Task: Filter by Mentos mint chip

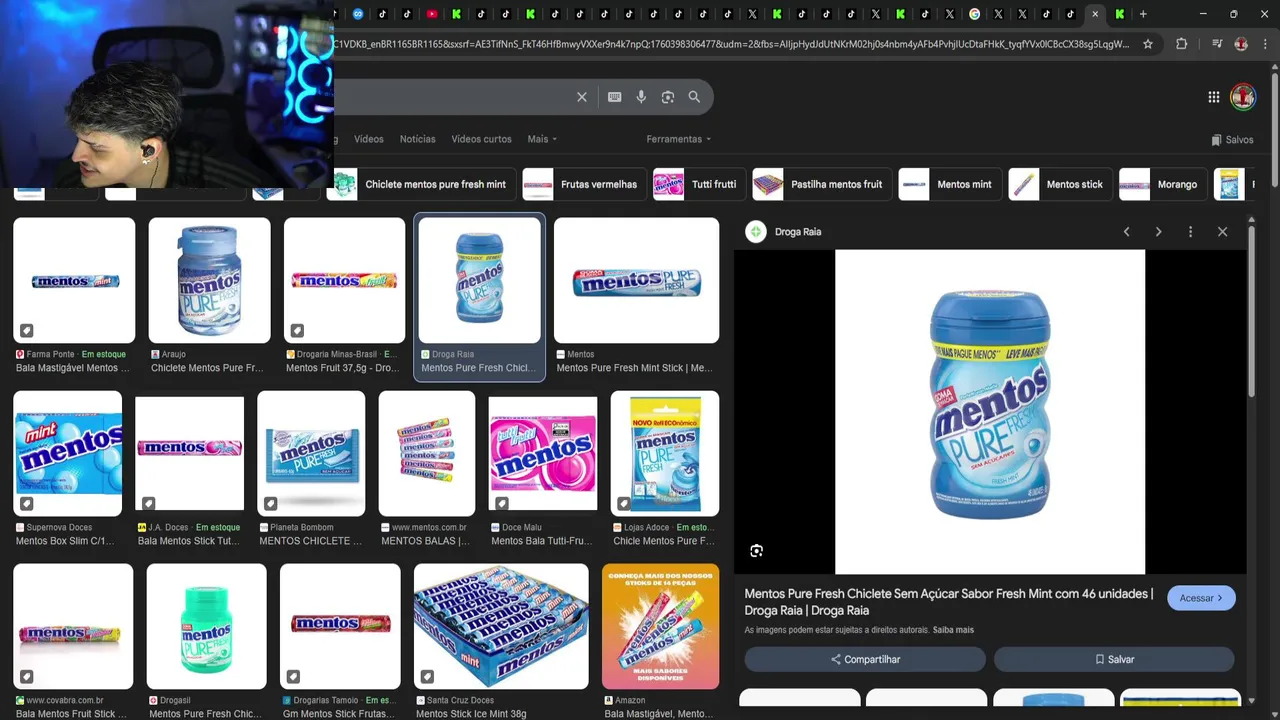Action: [x=949, y=184]
